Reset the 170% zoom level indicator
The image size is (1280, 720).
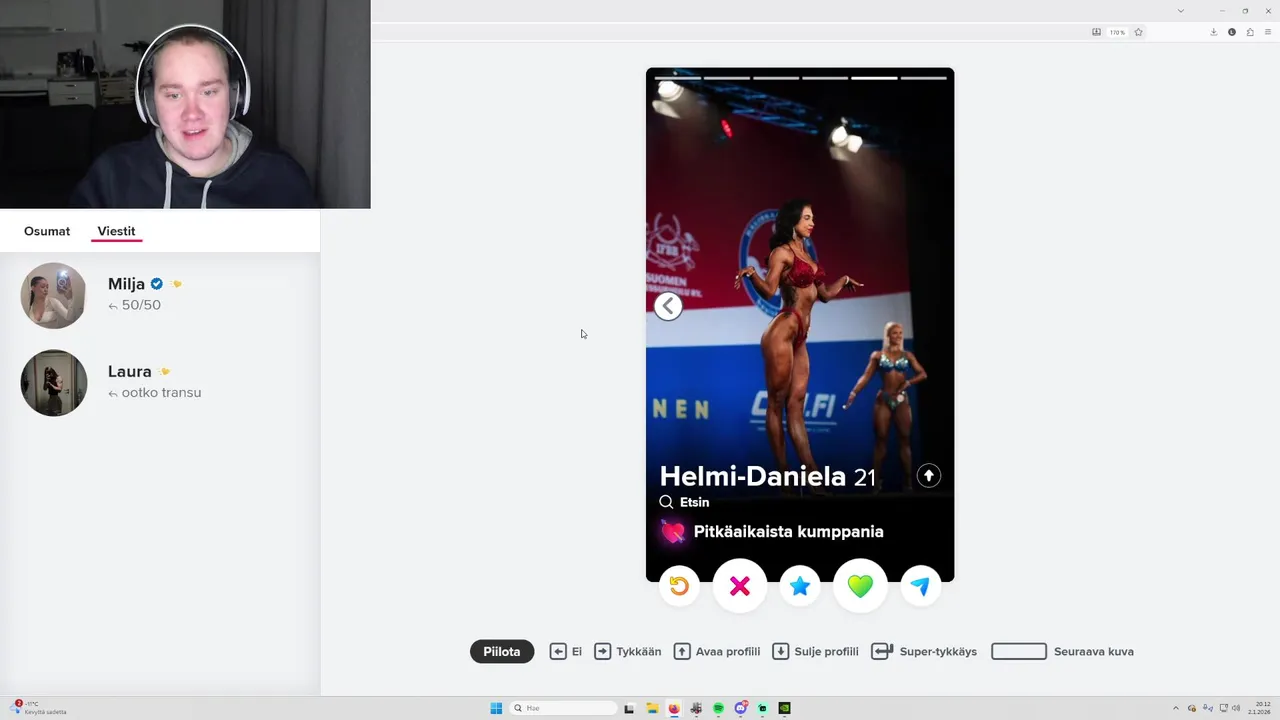(1115, 32)
